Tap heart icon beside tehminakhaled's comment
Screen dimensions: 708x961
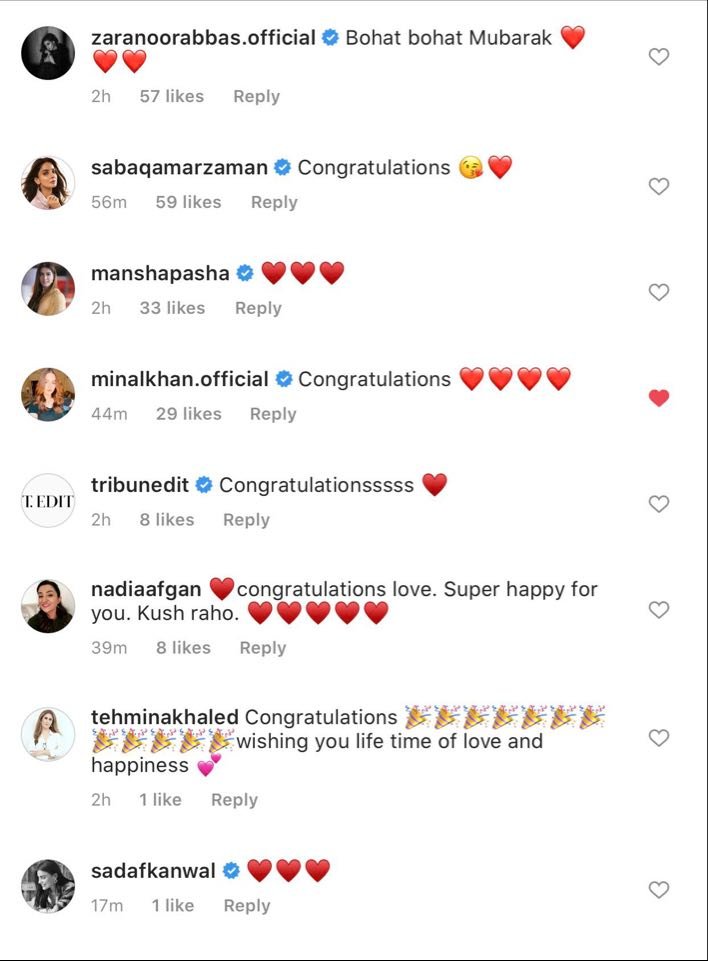(658, 738)
